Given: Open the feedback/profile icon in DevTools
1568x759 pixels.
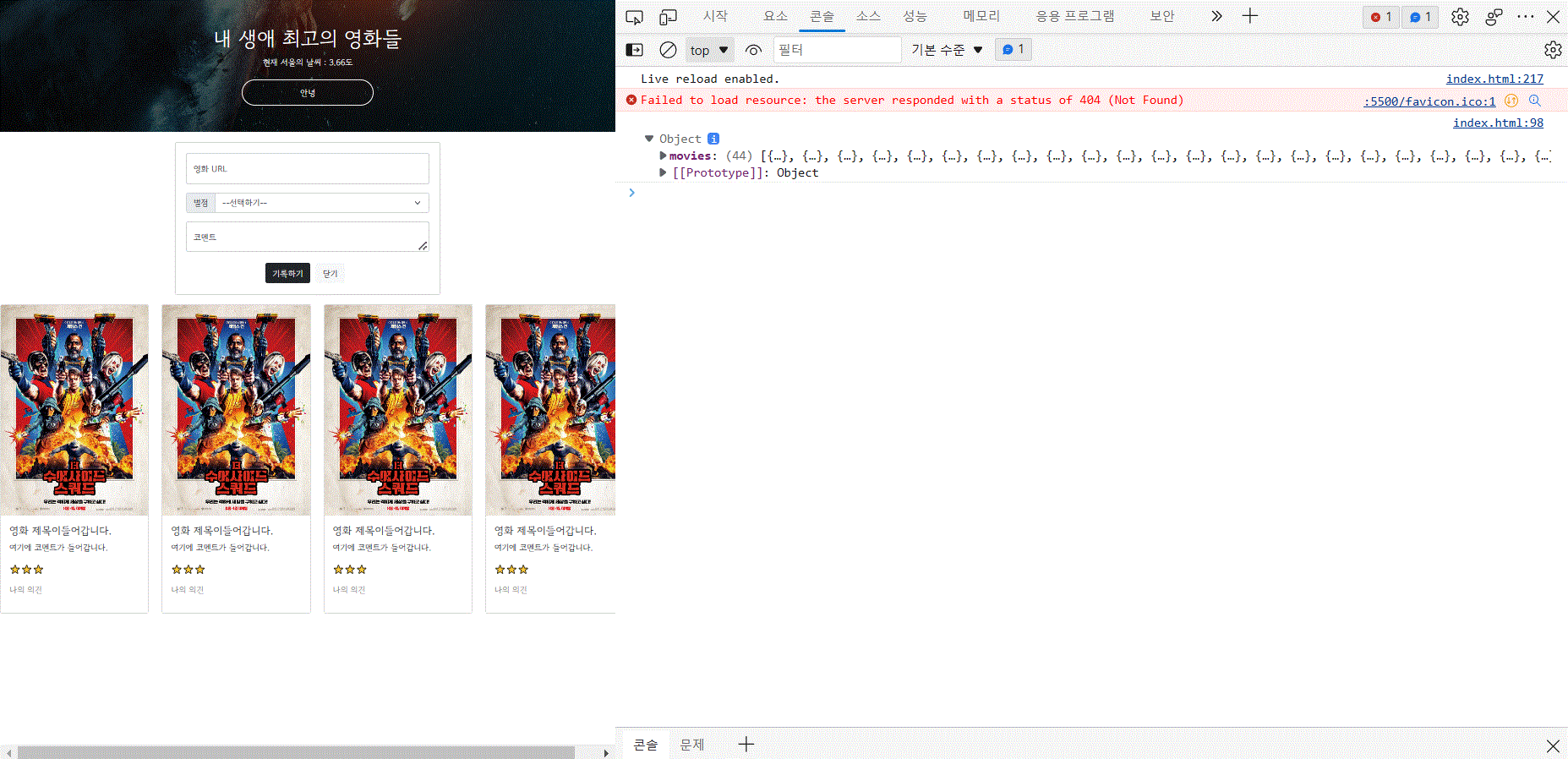Looking at the screenshot, I should (1494, 17).
